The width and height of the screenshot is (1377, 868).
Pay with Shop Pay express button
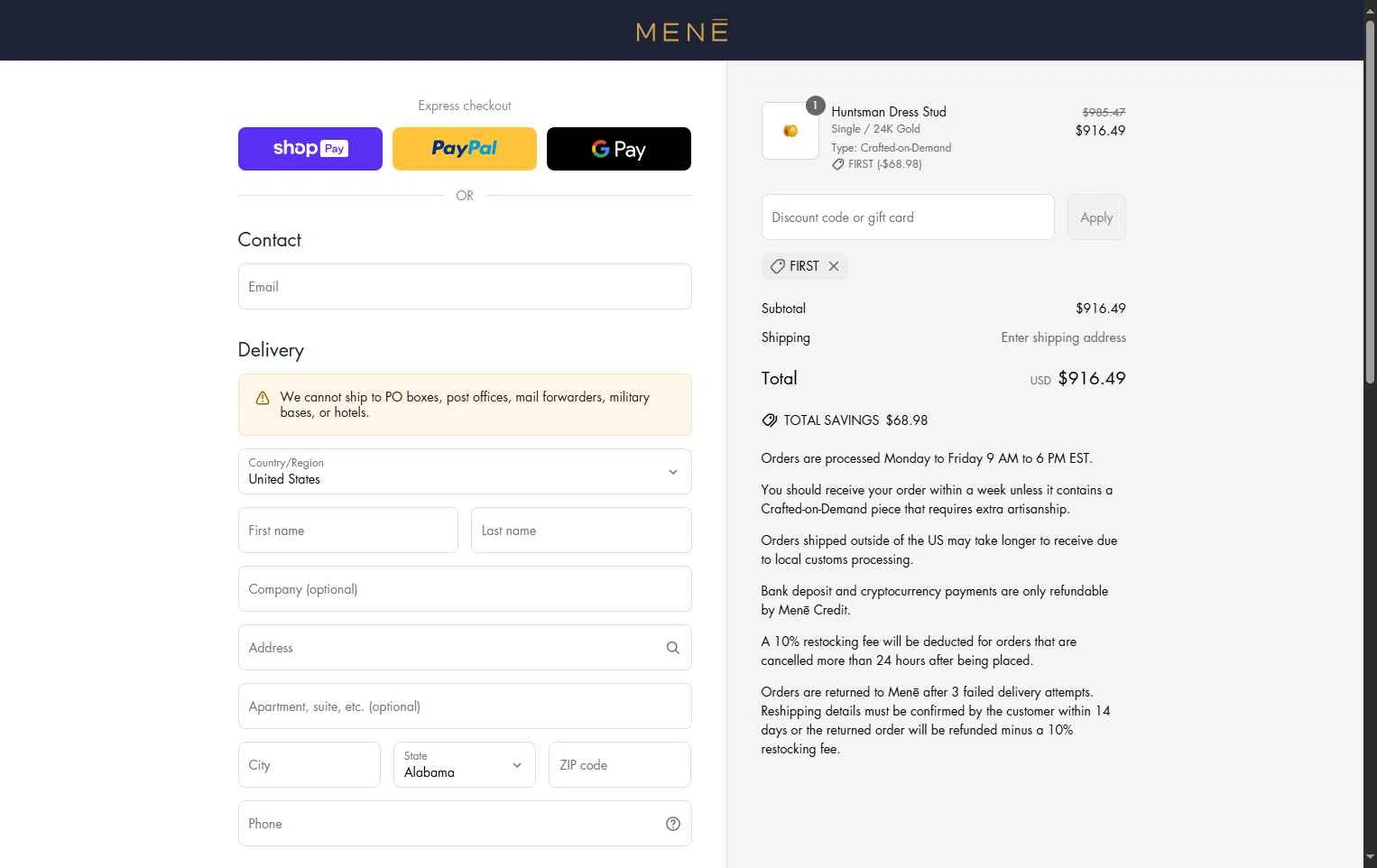(x=310, y=149)
